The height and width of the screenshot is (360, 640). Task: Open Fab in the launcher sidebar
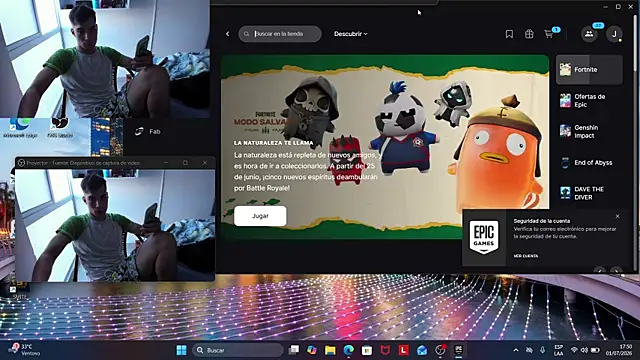tap(148, 131)
